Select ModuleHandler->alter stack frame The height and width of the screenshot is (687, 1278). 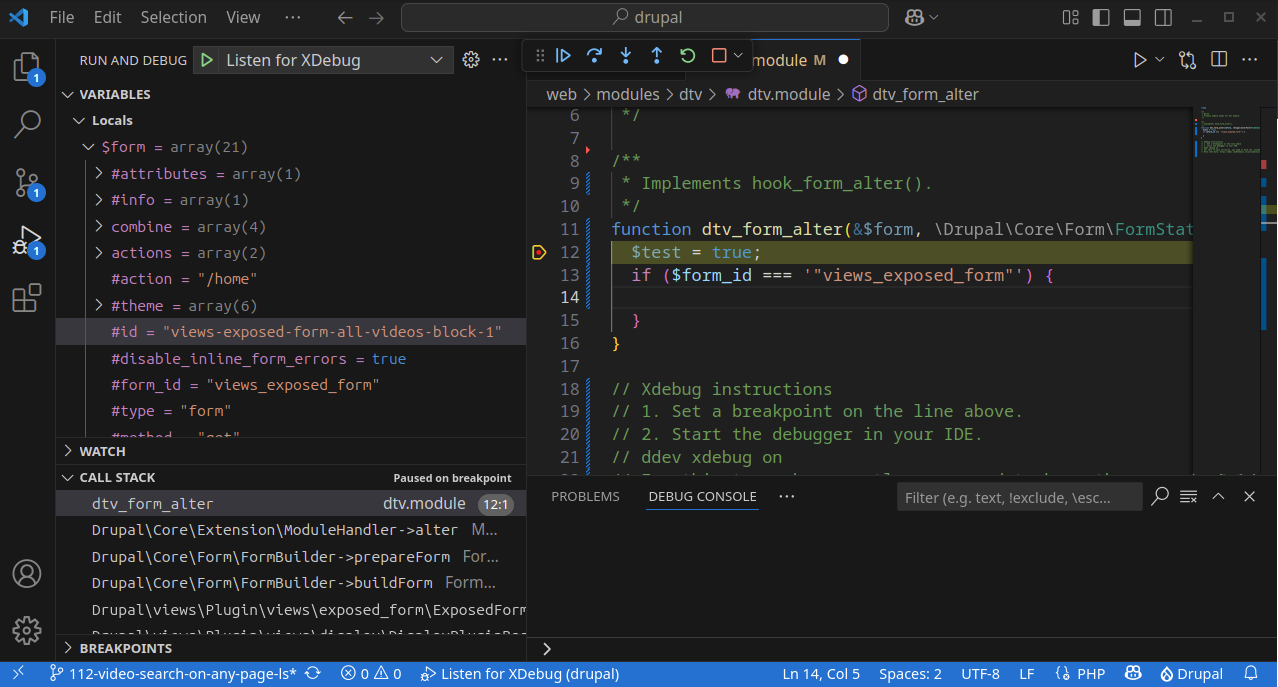tap(291, 530)
